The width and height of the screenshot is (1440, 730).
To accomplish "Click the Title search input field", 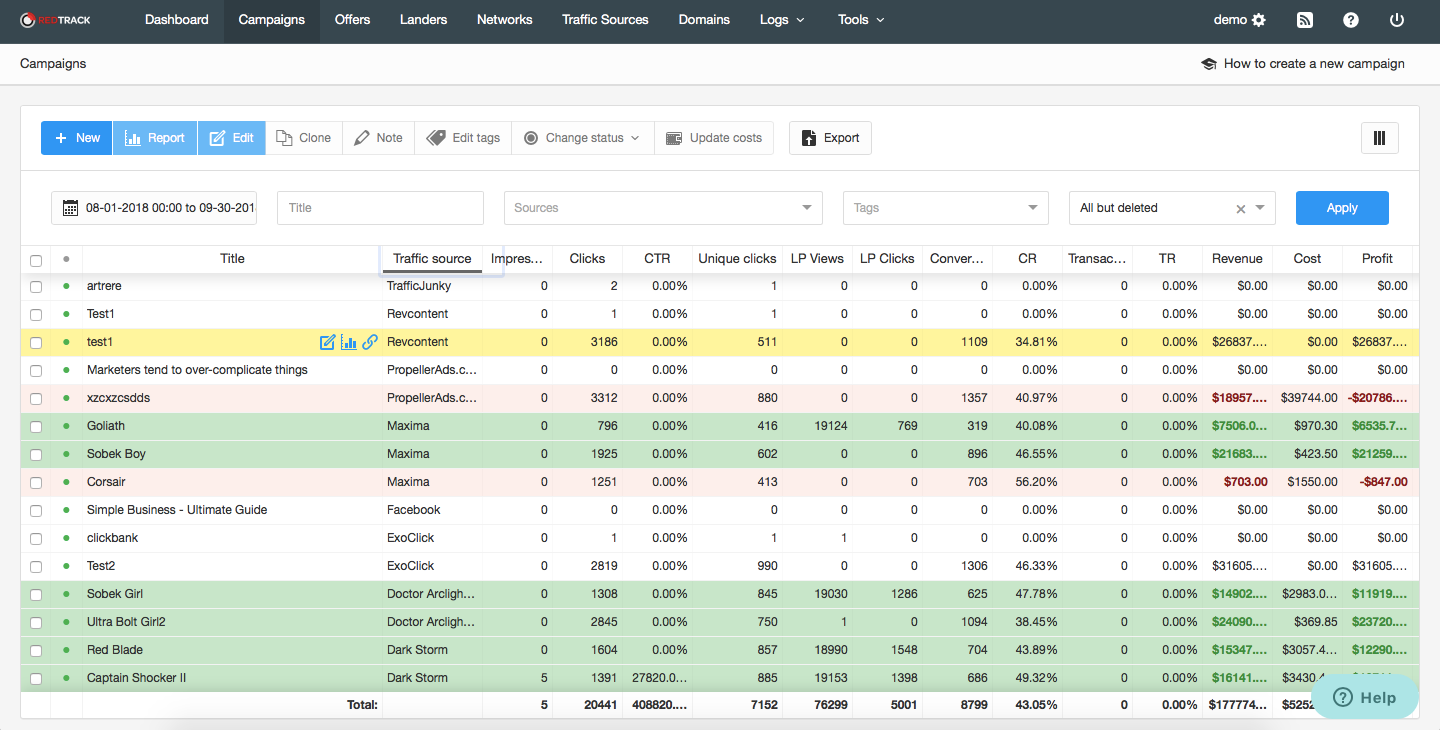I will point(380,208).
